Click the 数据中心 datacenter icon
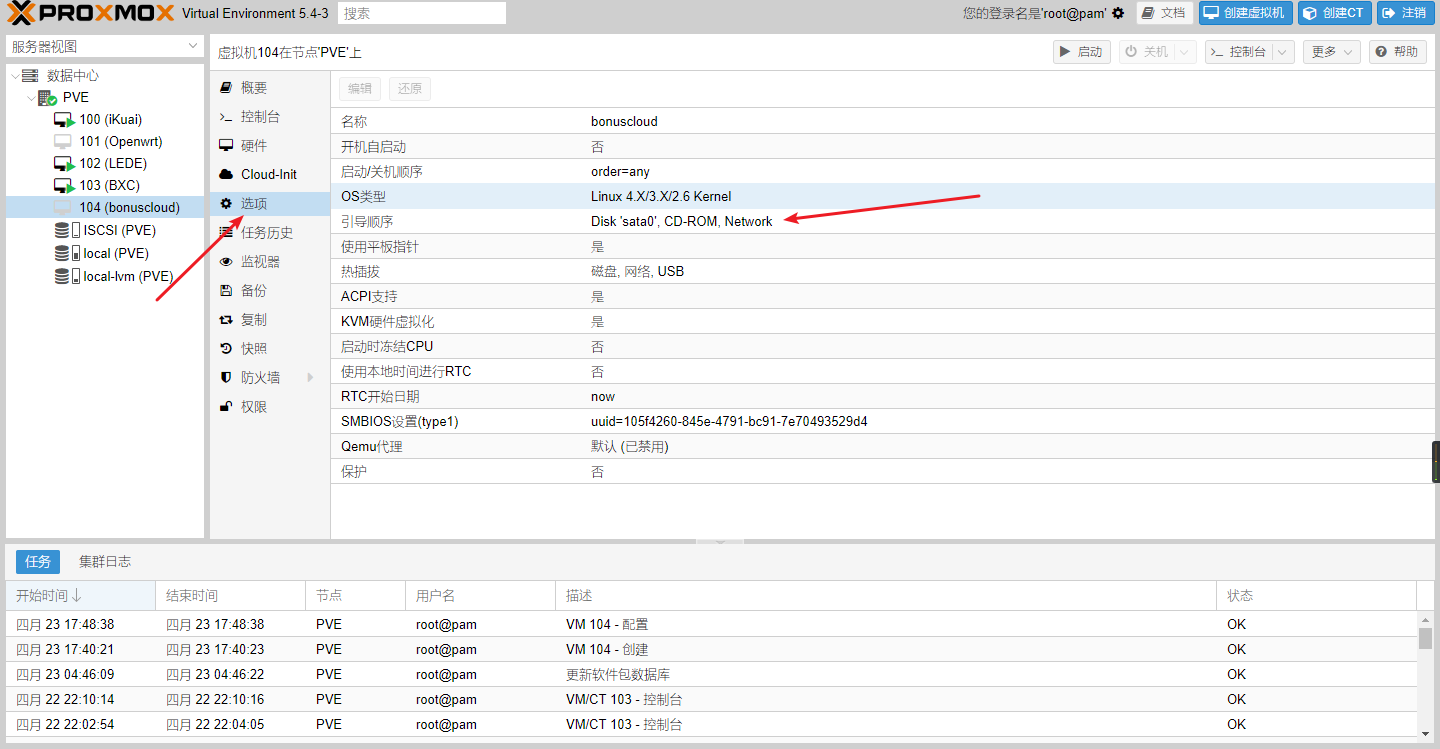The height and width of the screenshot is (749, 1440). [30, 76]
